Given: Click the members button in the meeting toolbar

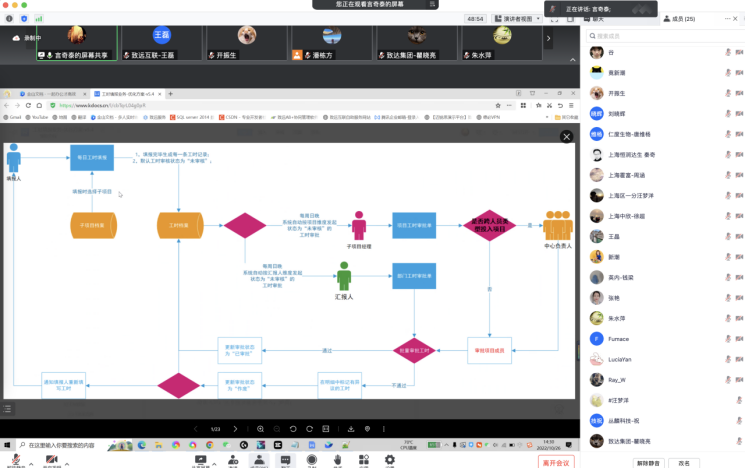Looking at the screenshot, I should (259, 460).
